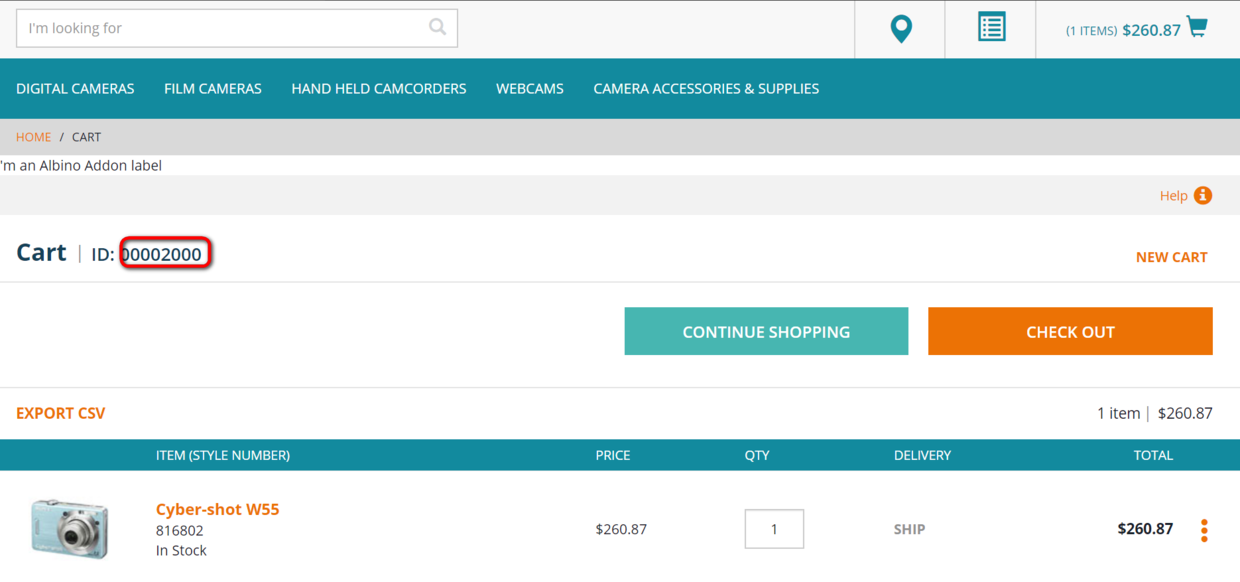
Task: Open the order list icon
Action: (991, 27)
